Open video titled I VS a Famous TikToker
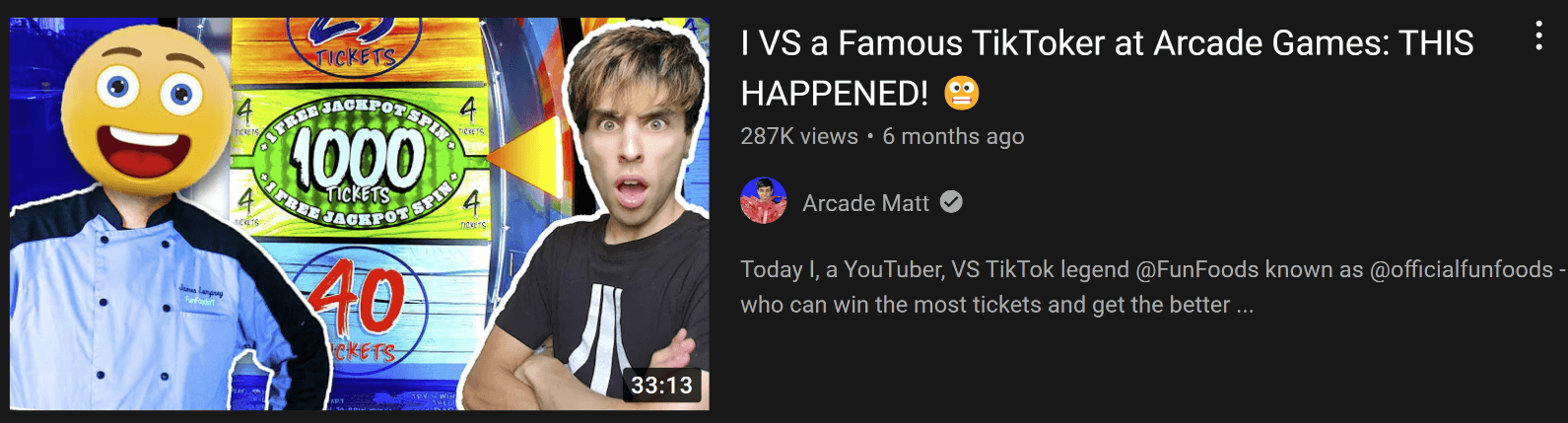 click(1107, 68)
